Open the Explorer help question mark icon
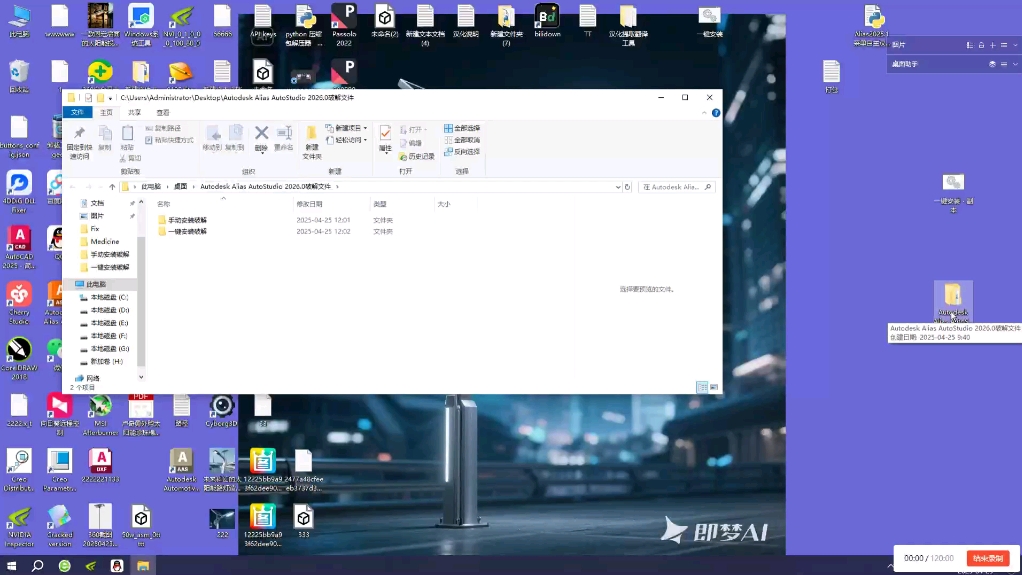Viewport: 1022px width, 575px height. (x=716, y=113)
